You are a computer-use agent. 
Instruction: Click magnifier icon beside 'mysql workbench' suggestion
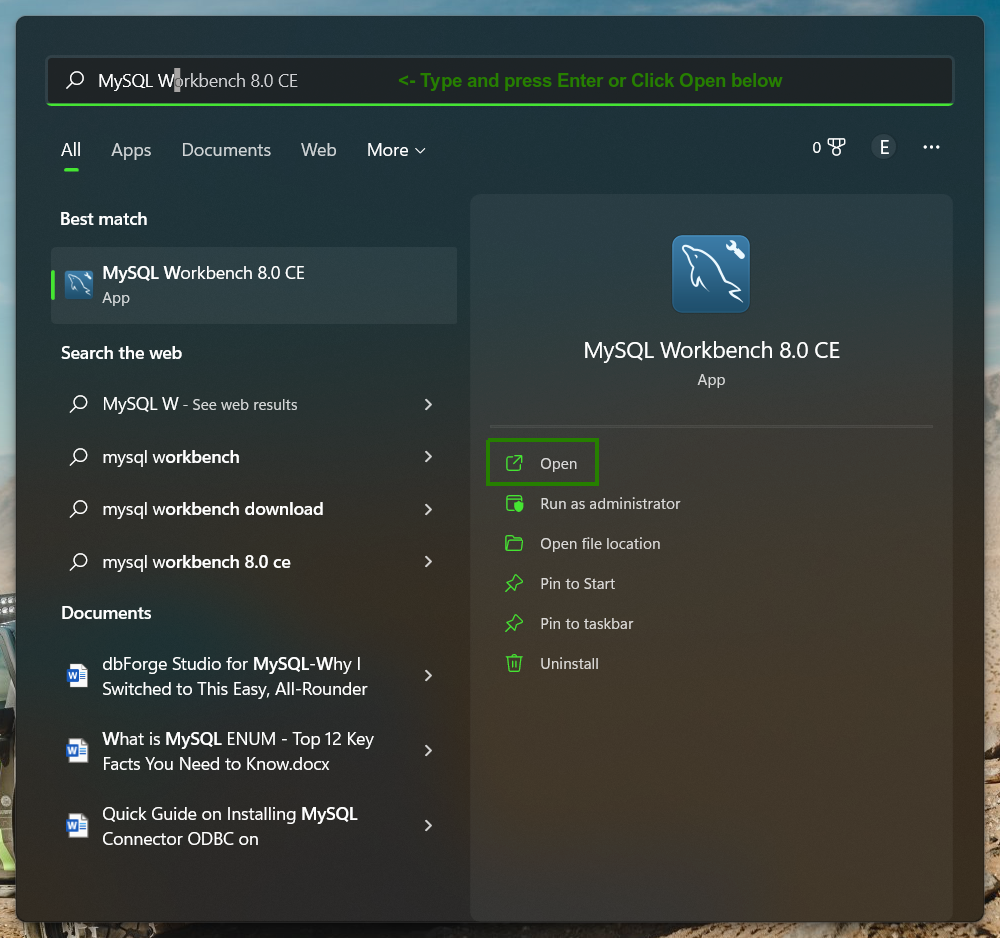[x=78, y=457]
